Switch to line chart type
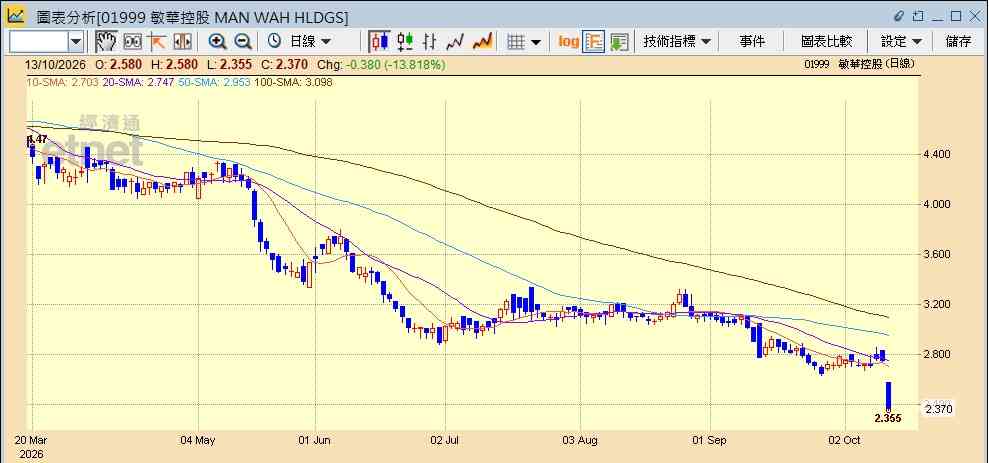 pyautogui.click(x=455, y=42)
